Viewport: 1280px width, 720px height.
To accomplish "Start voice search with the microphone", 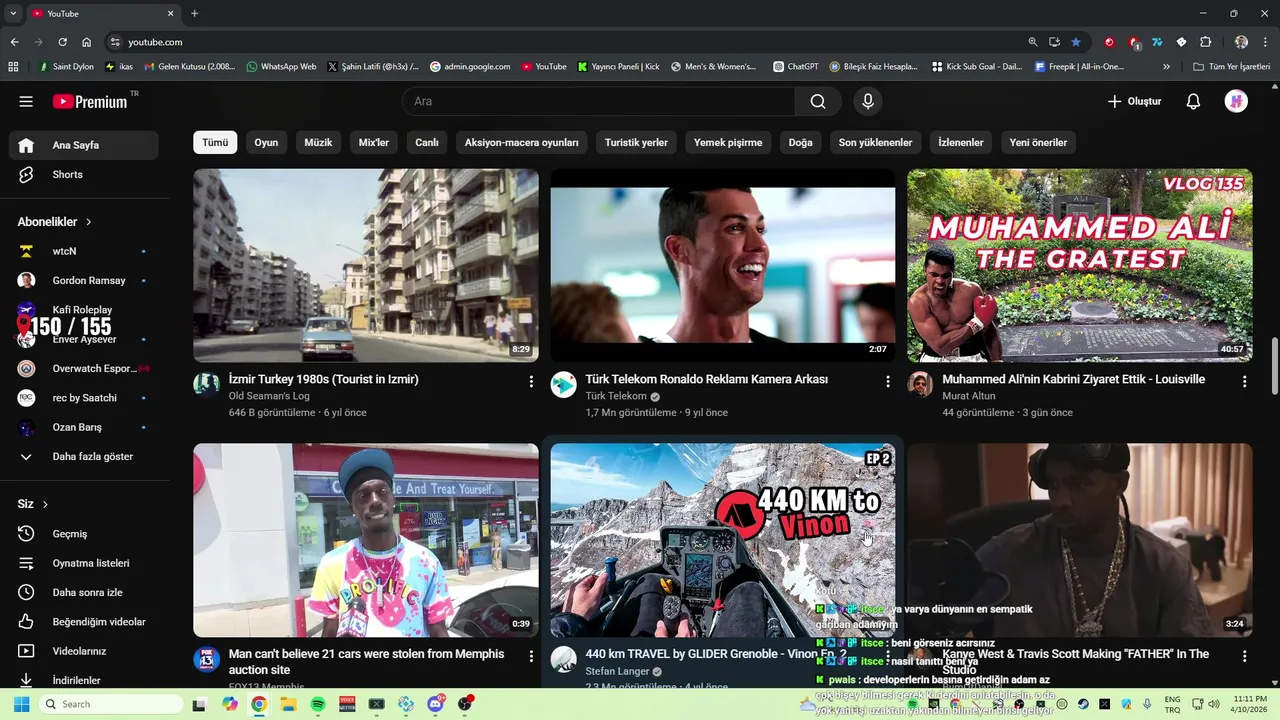I will click(x=868, y=101).
